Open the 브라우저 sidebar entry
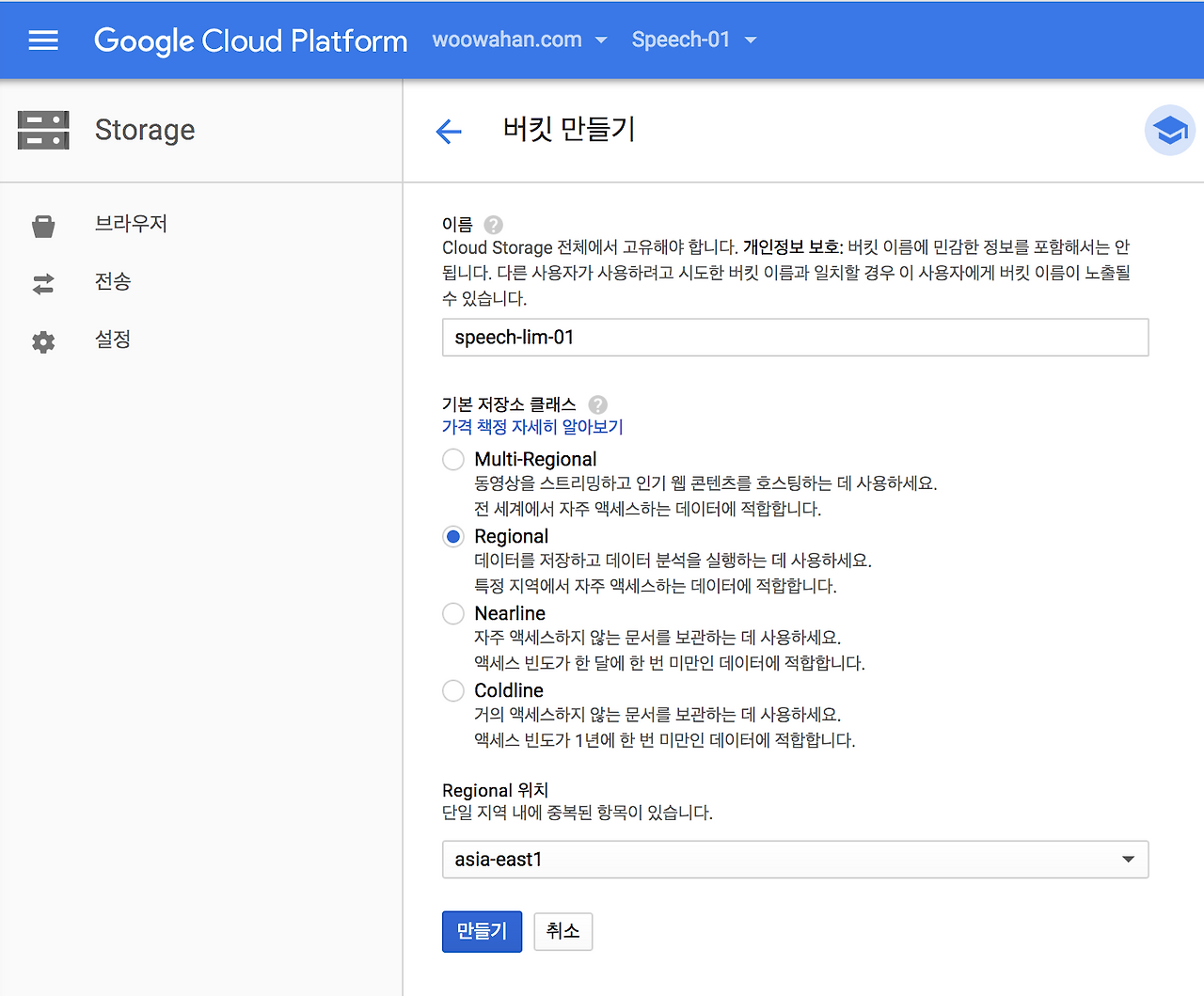This screenshot has height=996, width=1204. (x=131, y=224)
